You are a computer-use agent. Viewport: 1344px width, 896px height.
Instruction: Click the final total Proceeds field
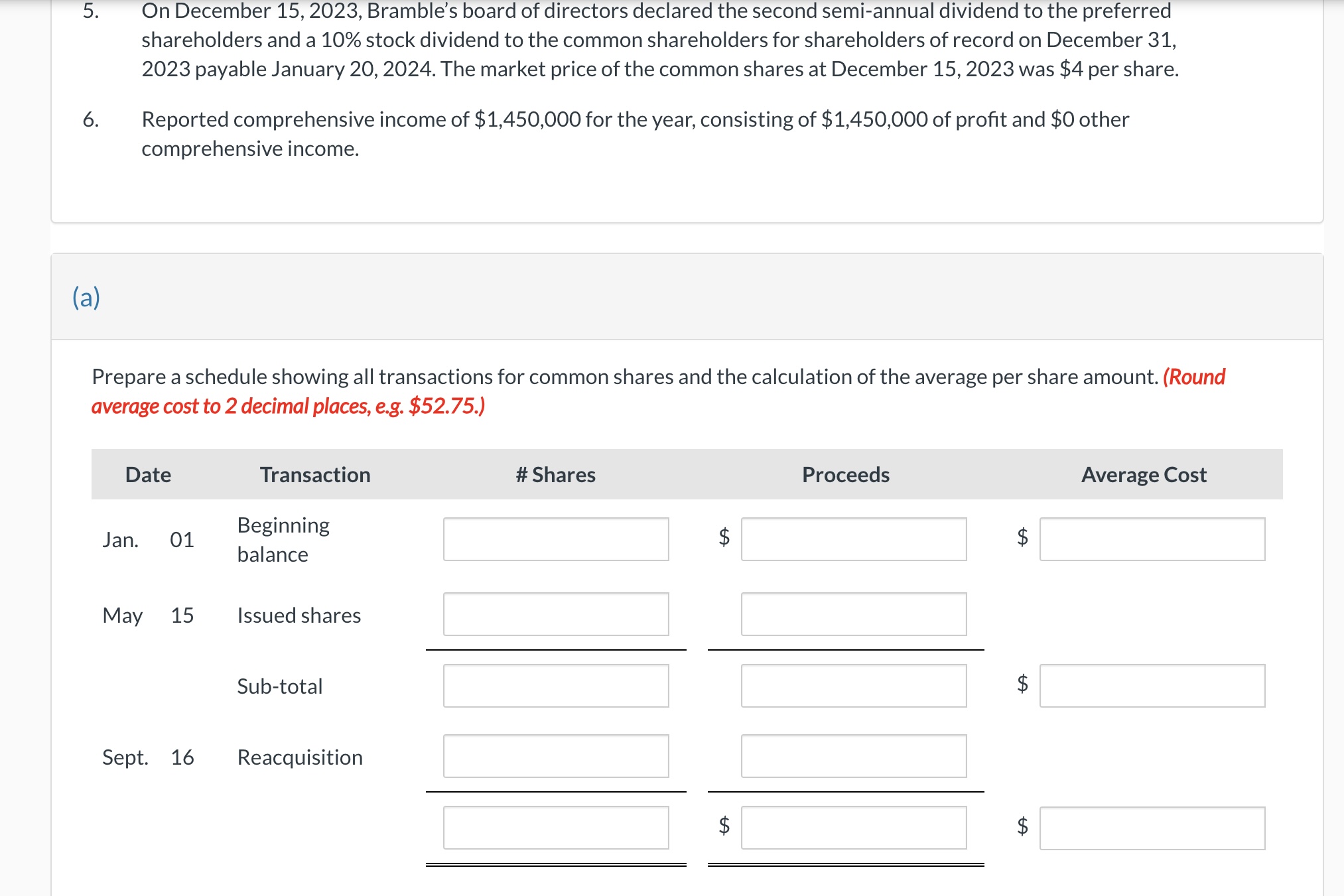click(x=854, y=828)
